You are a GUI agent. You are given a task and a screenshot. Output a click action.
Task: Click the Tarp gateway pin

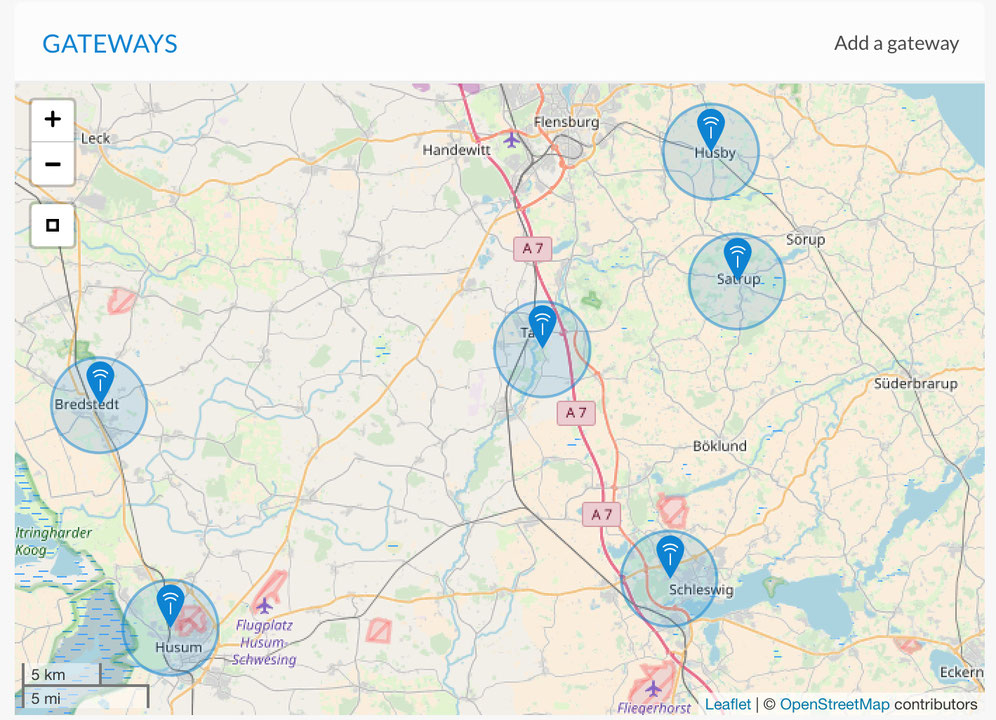542,326
